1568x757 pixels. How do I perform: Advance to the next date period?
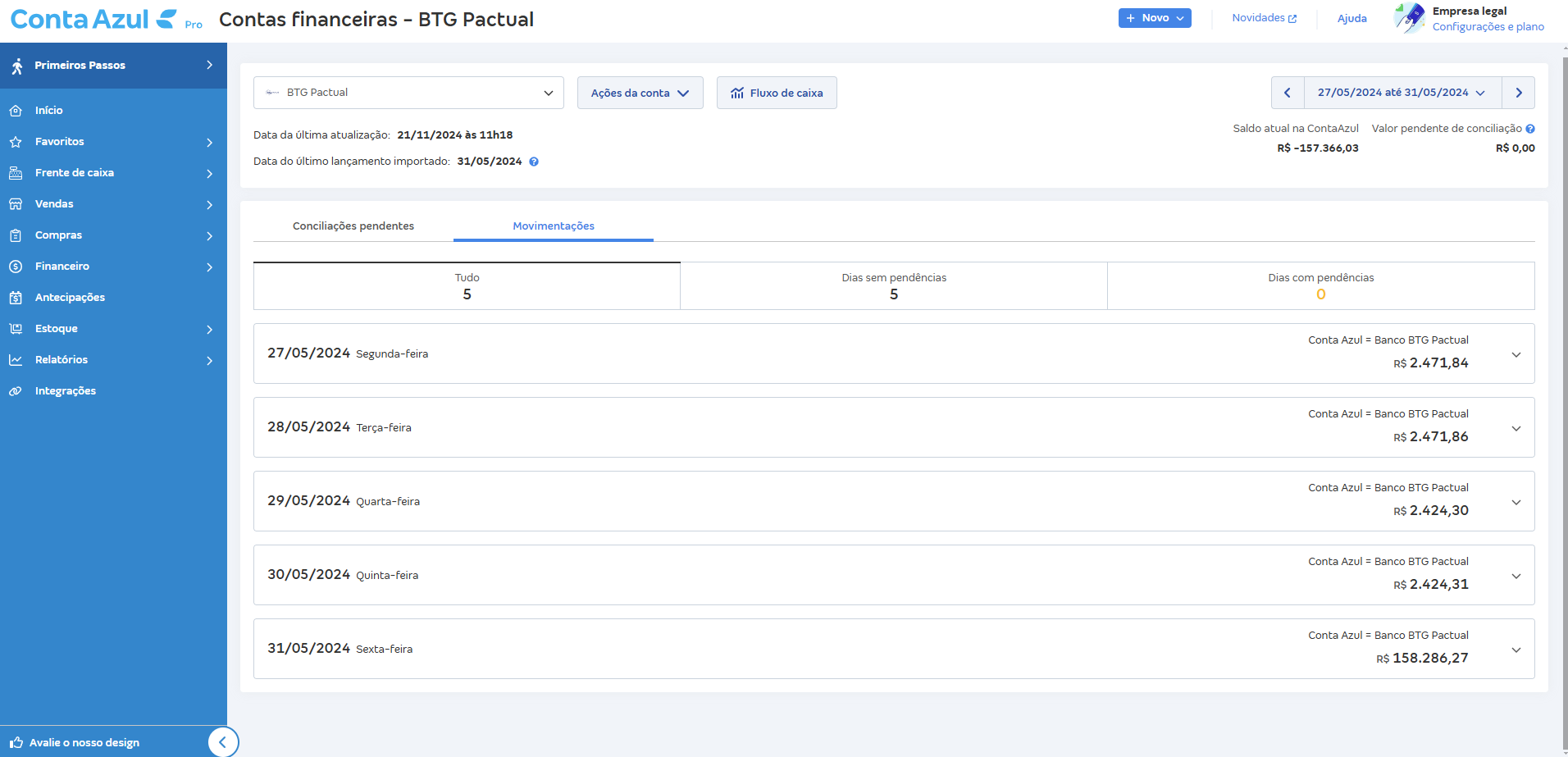1518,93
